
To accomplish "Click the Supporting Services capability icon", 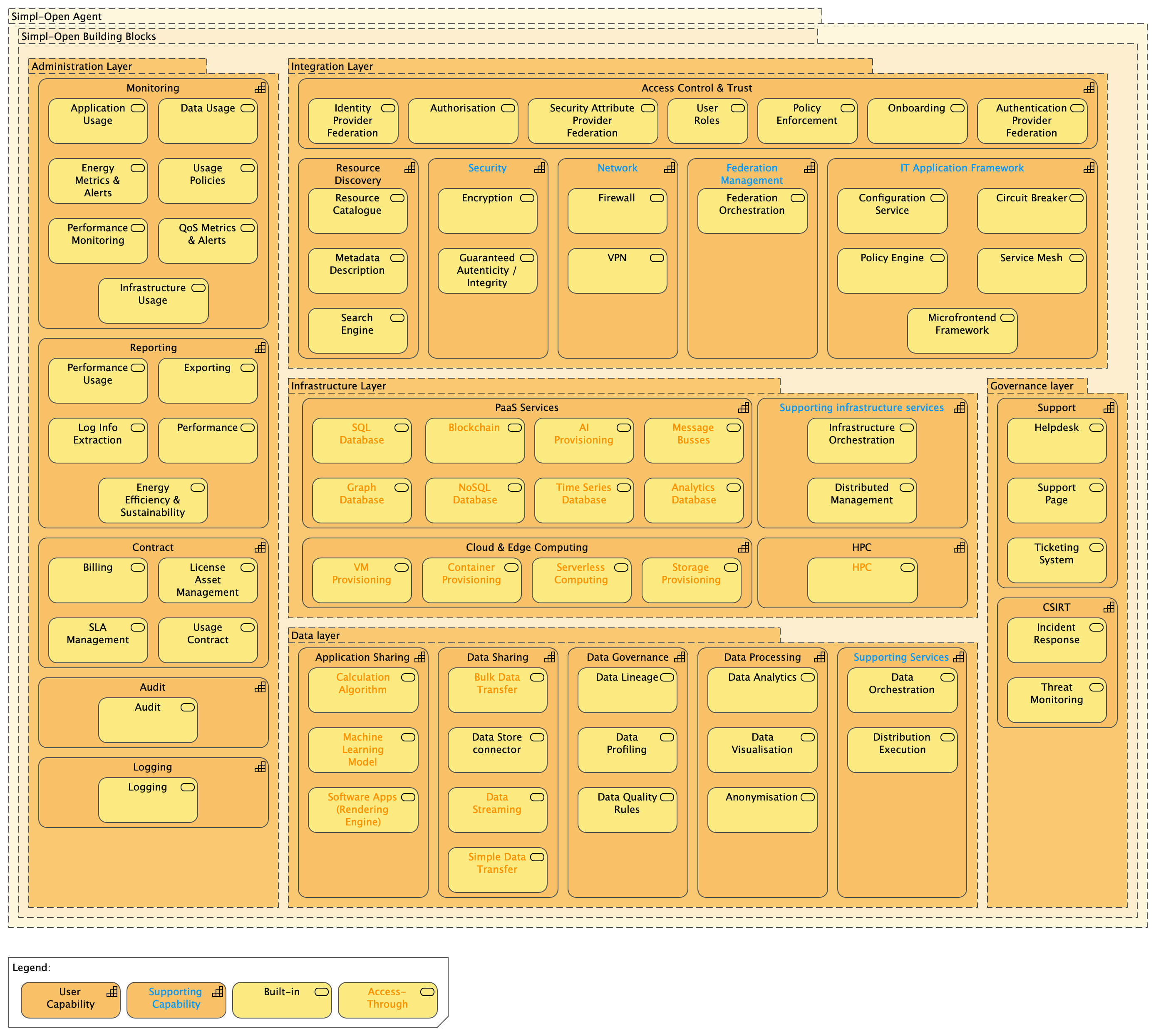I will point(958,657).
